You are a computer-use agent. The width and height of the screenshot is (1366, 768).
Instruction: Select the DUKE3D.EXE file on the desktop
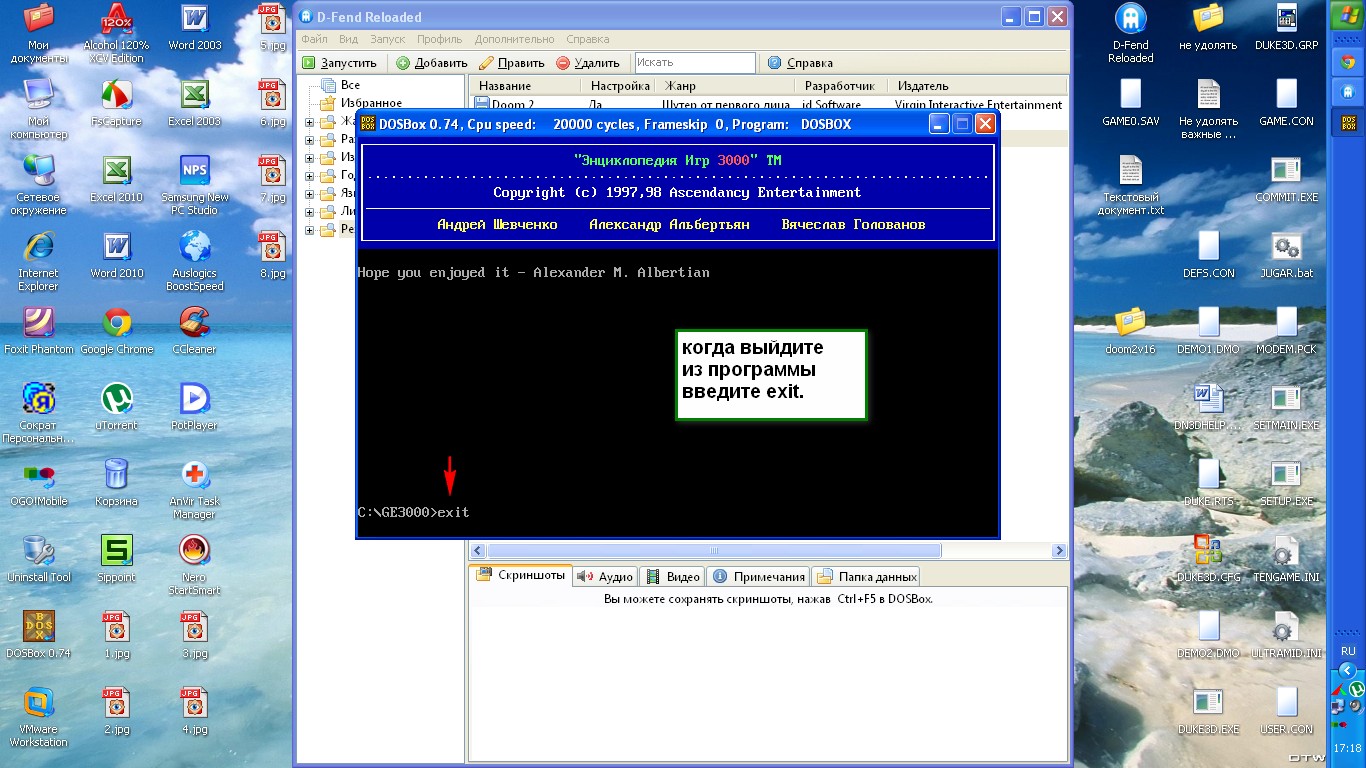1208,712
